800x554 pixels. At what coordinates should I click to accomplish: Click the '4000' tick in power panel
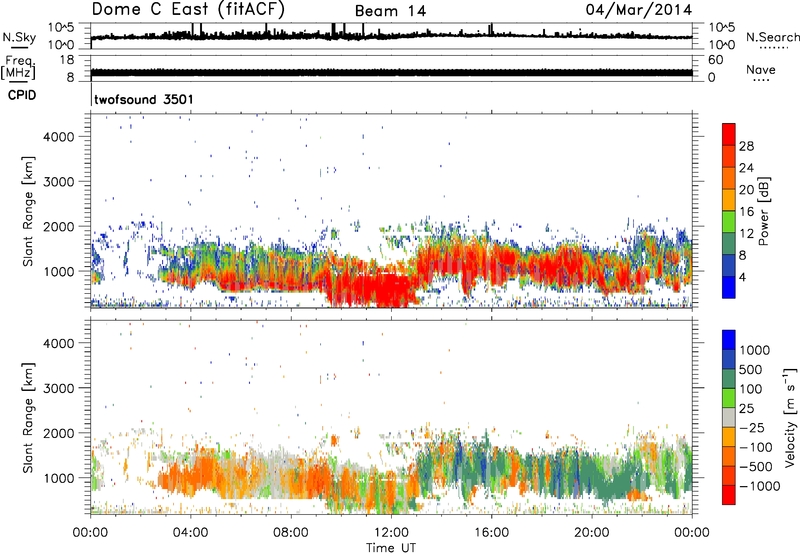[59, 137]
